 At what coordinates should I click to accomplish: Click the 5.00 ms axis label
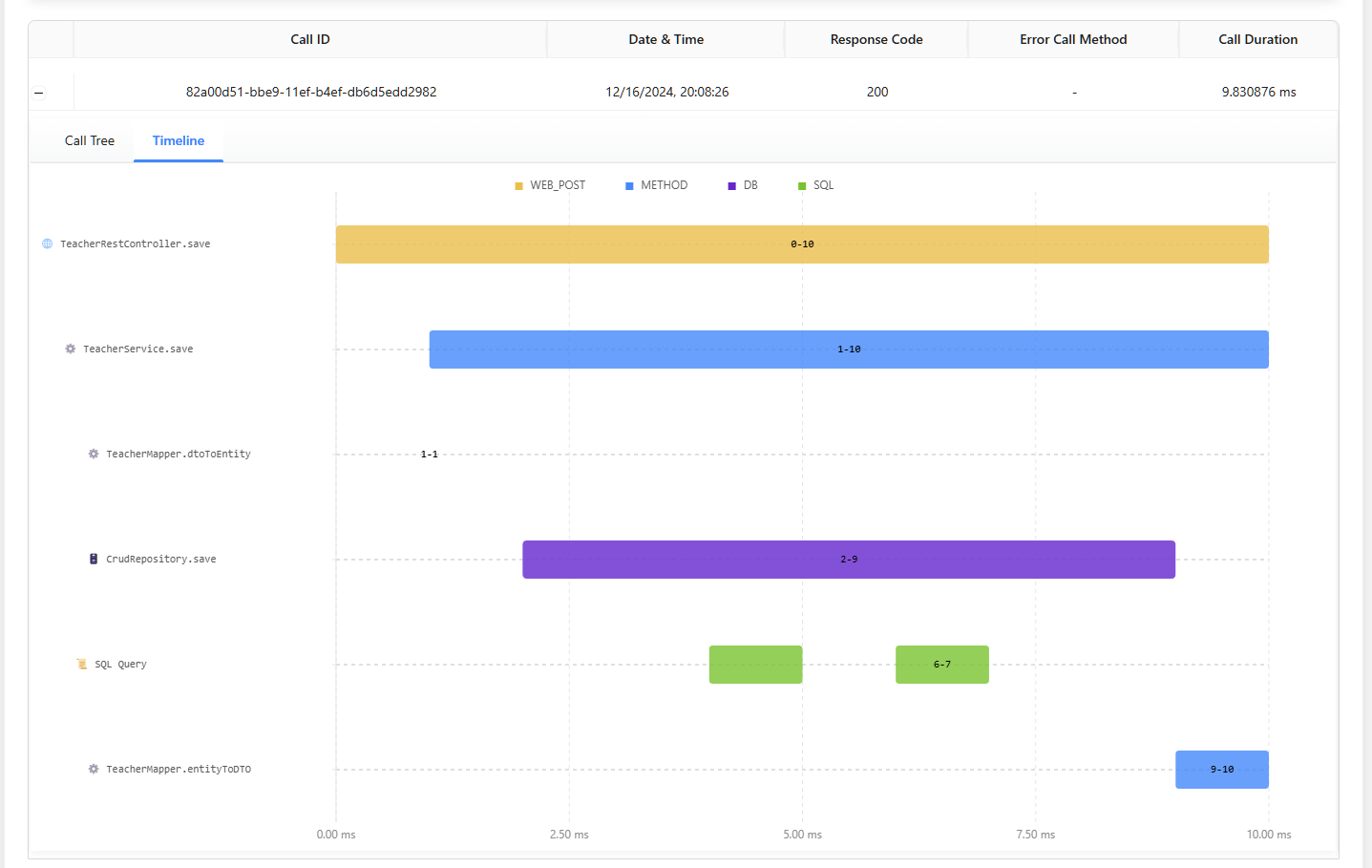802,835
